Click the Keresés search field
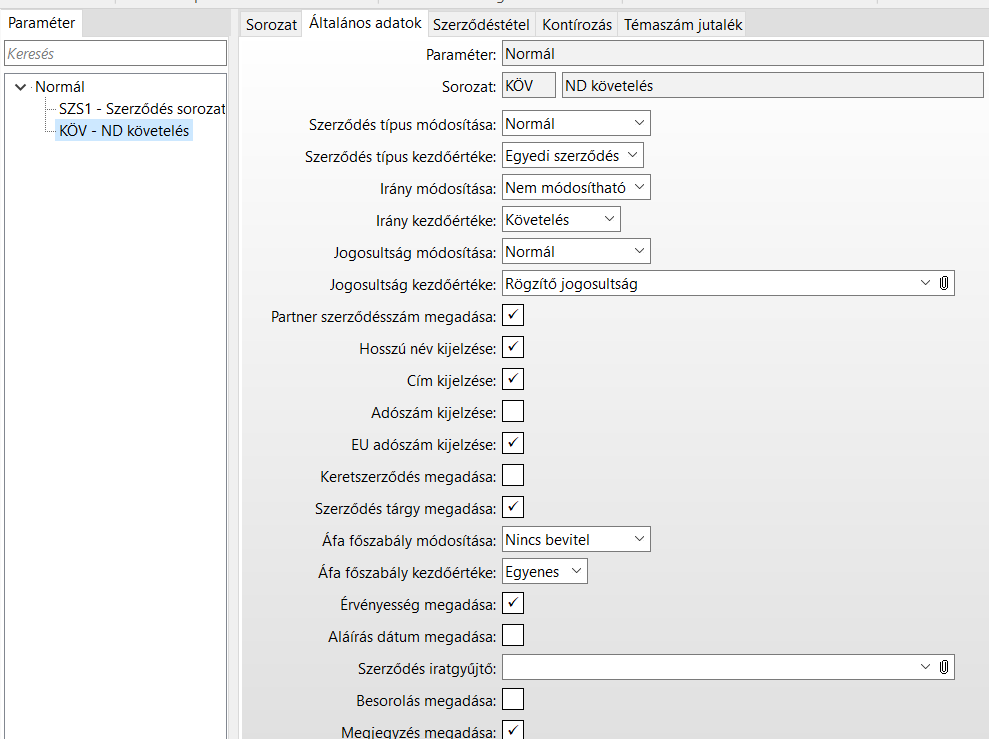Image resolution: width=989 pixels, height=739 pixels. (x=114, y=55)
